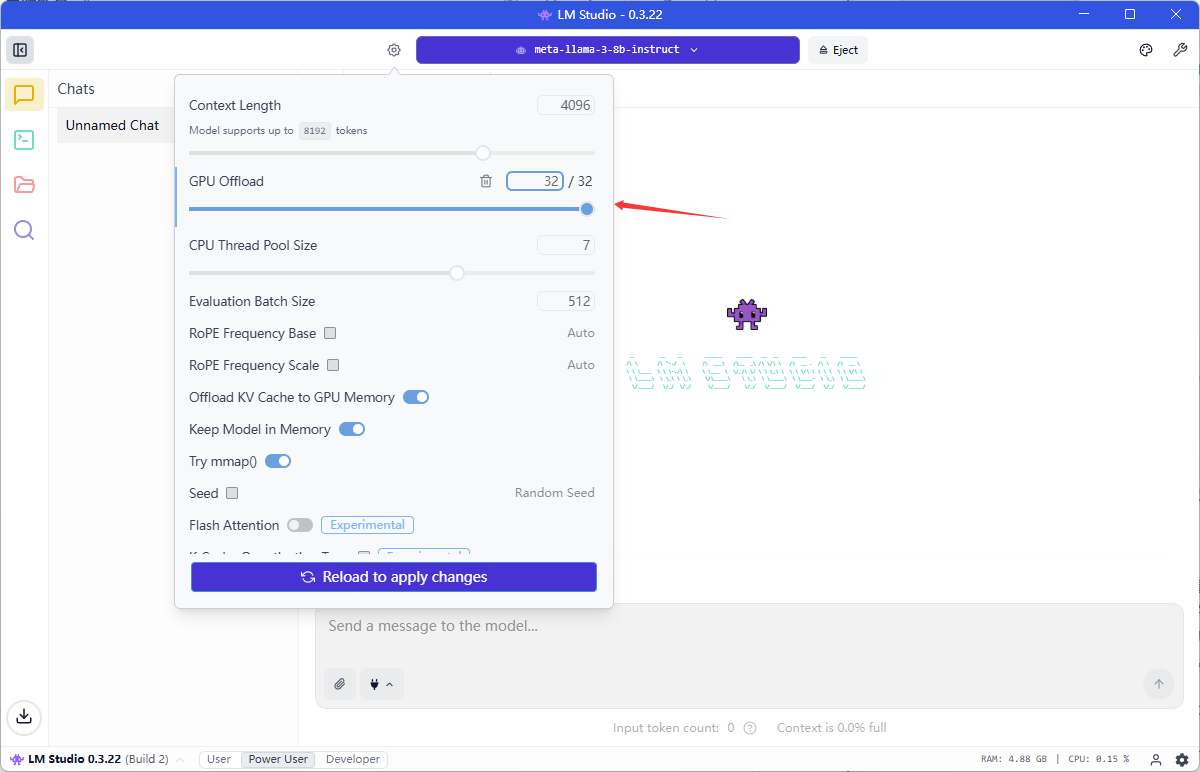Click the Context Length slider handle

(483, 153)
